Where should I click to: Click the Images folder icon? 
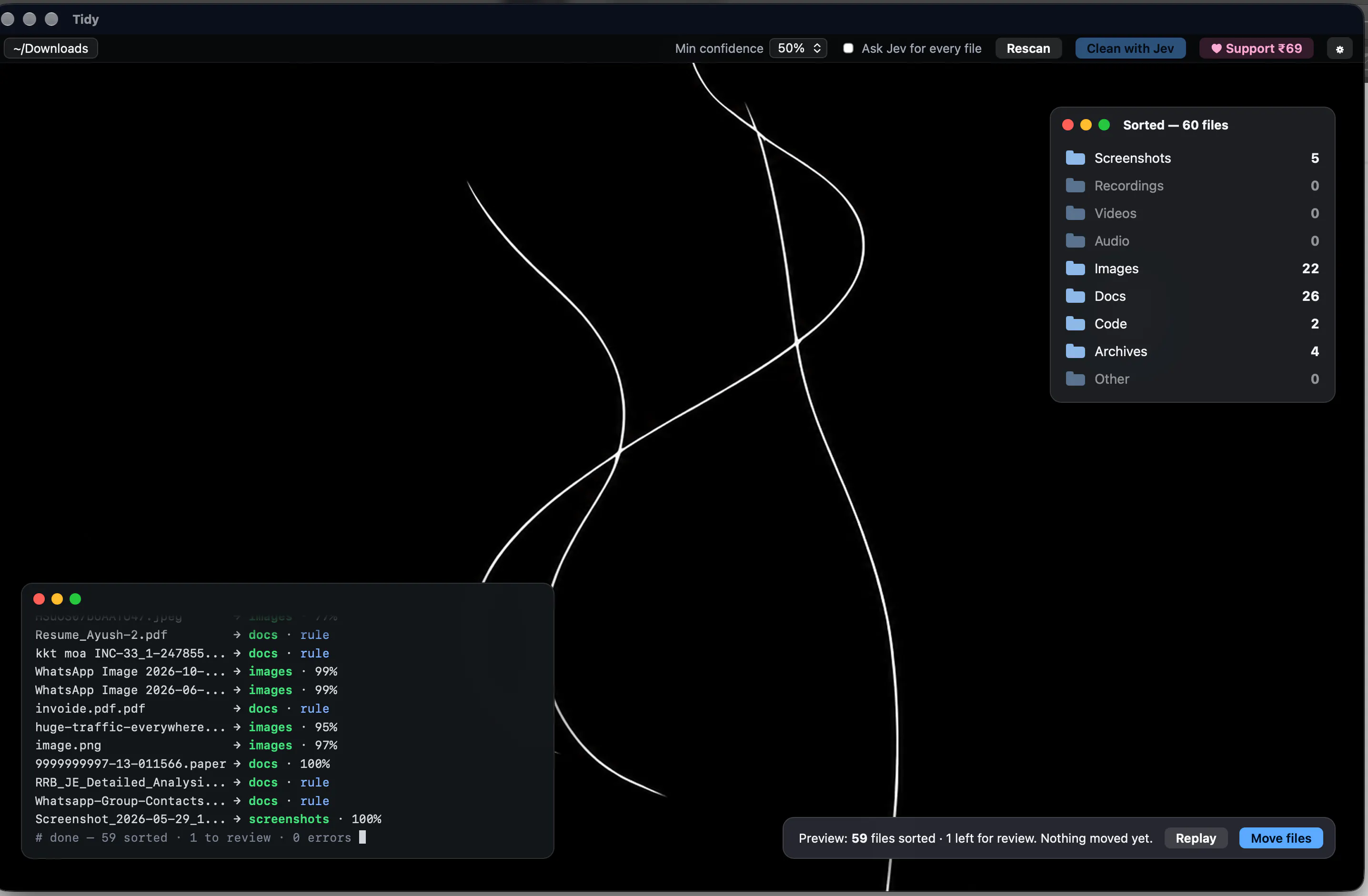pos(1075,268)
